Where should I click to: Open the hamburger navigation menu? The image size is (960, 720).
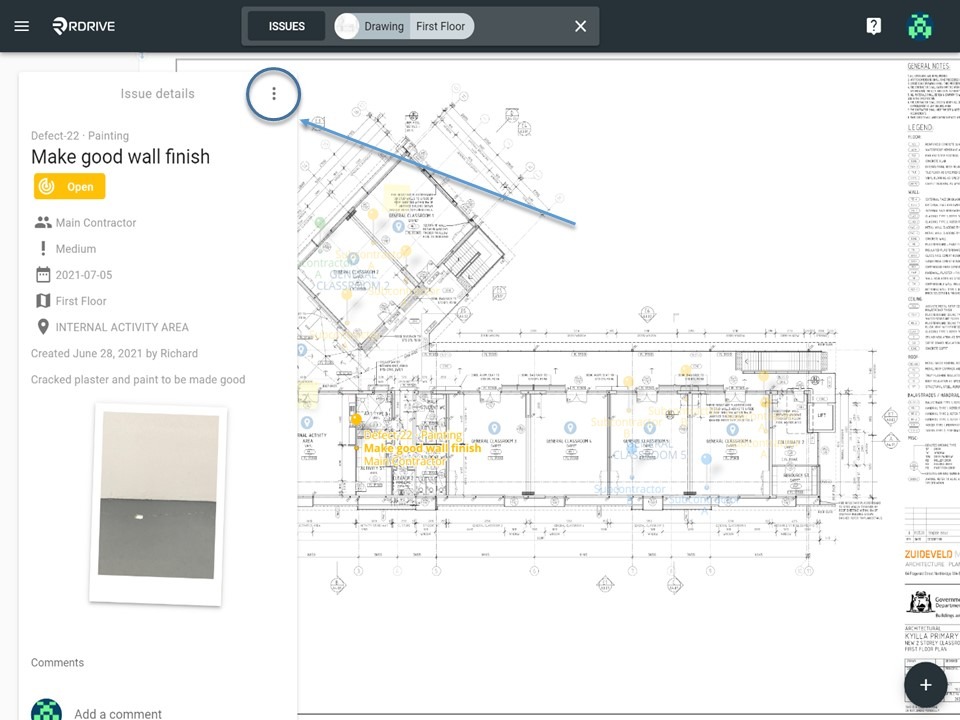point(21,26)
